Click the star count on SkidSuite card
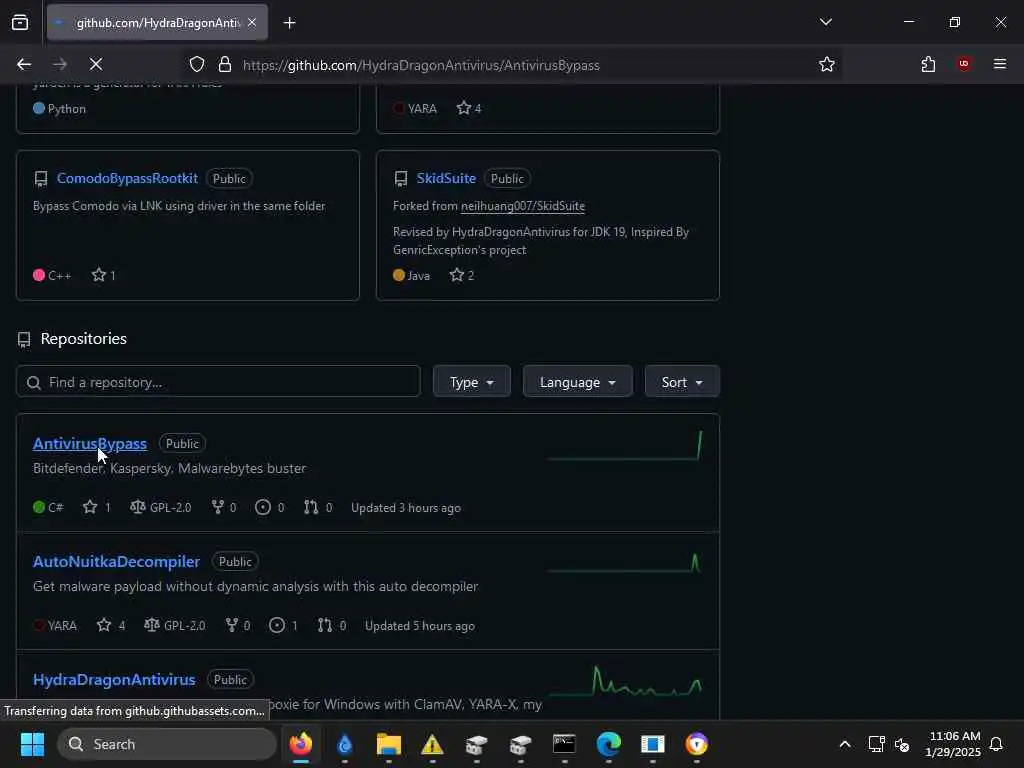Image resolution: width=1024 pixels, height=768 pixels. (462, 275)
